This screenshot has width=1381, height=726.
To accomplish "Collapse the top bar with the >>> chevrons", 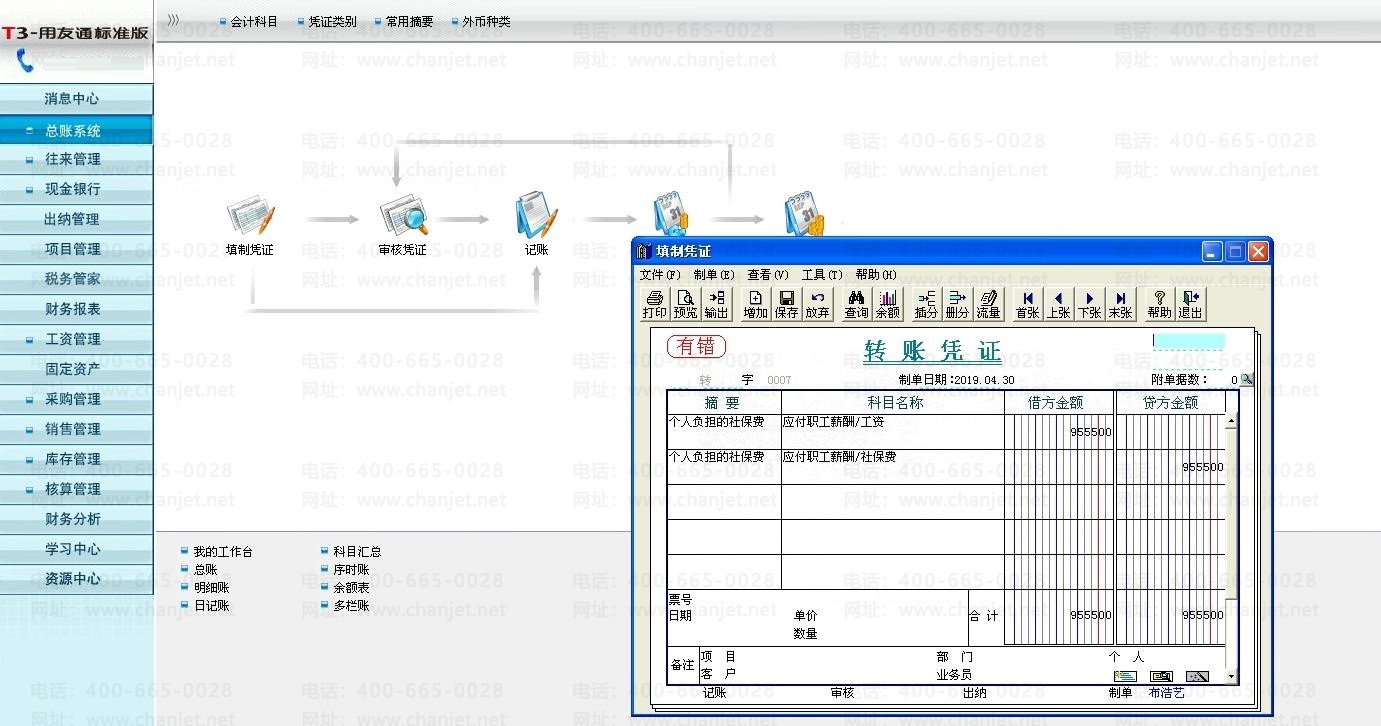I will pos(173,20).
